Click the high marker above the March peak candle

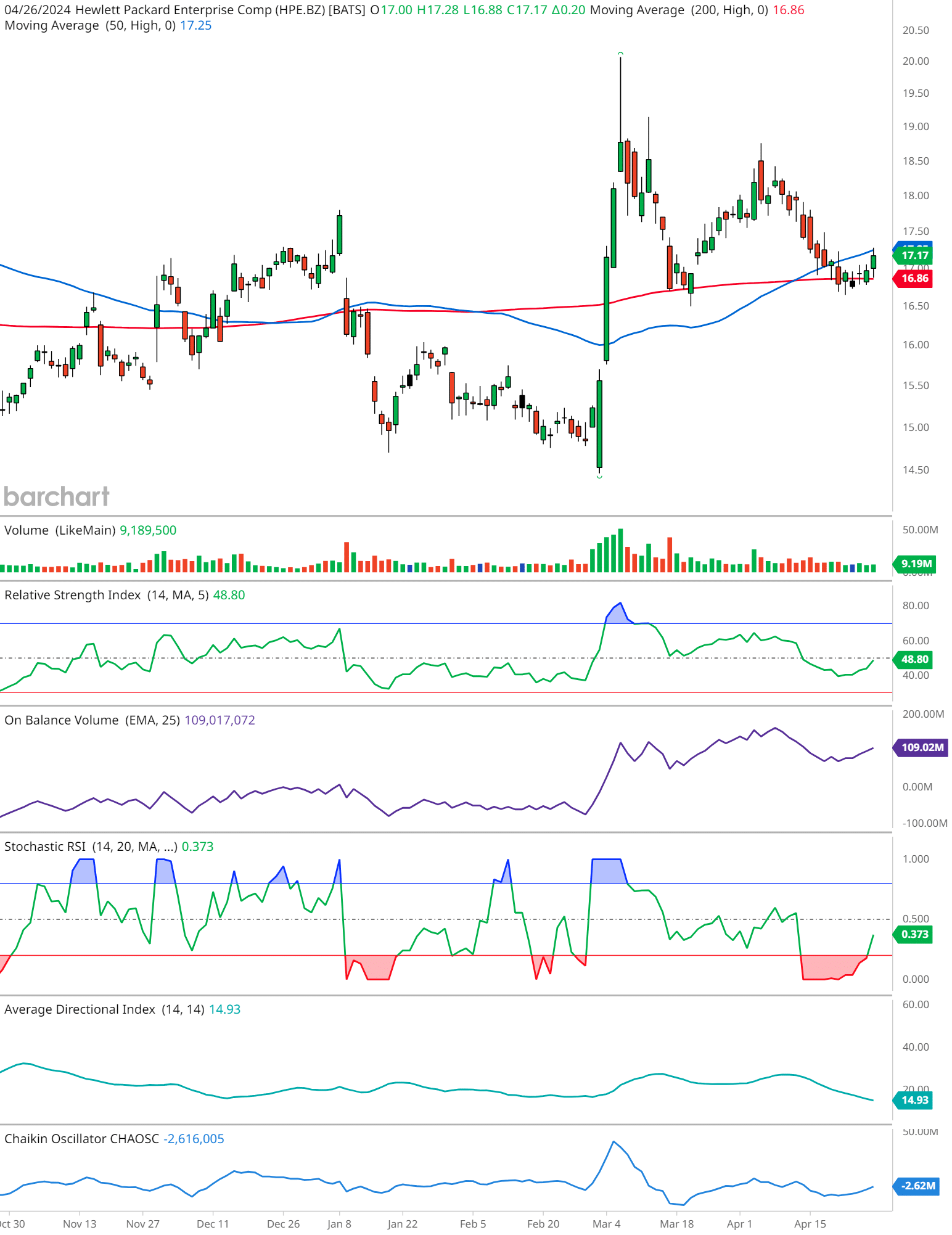620,54
